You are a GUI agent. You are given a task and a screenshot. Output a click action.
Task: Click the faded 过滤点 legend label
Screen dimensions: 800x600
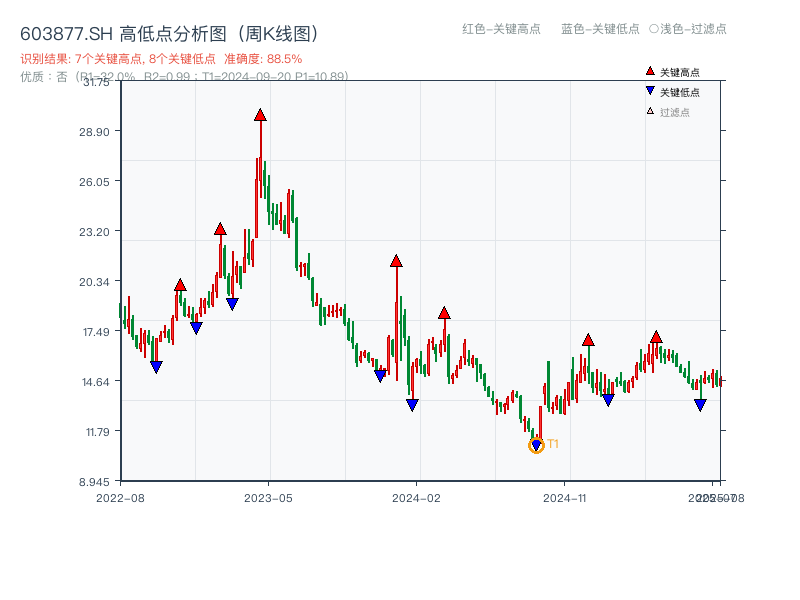pos(674,112)
